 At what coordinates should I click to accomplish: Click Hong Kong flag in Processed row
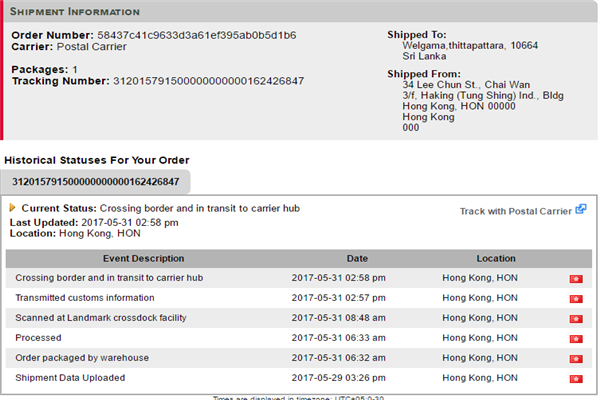coord(575,338)
